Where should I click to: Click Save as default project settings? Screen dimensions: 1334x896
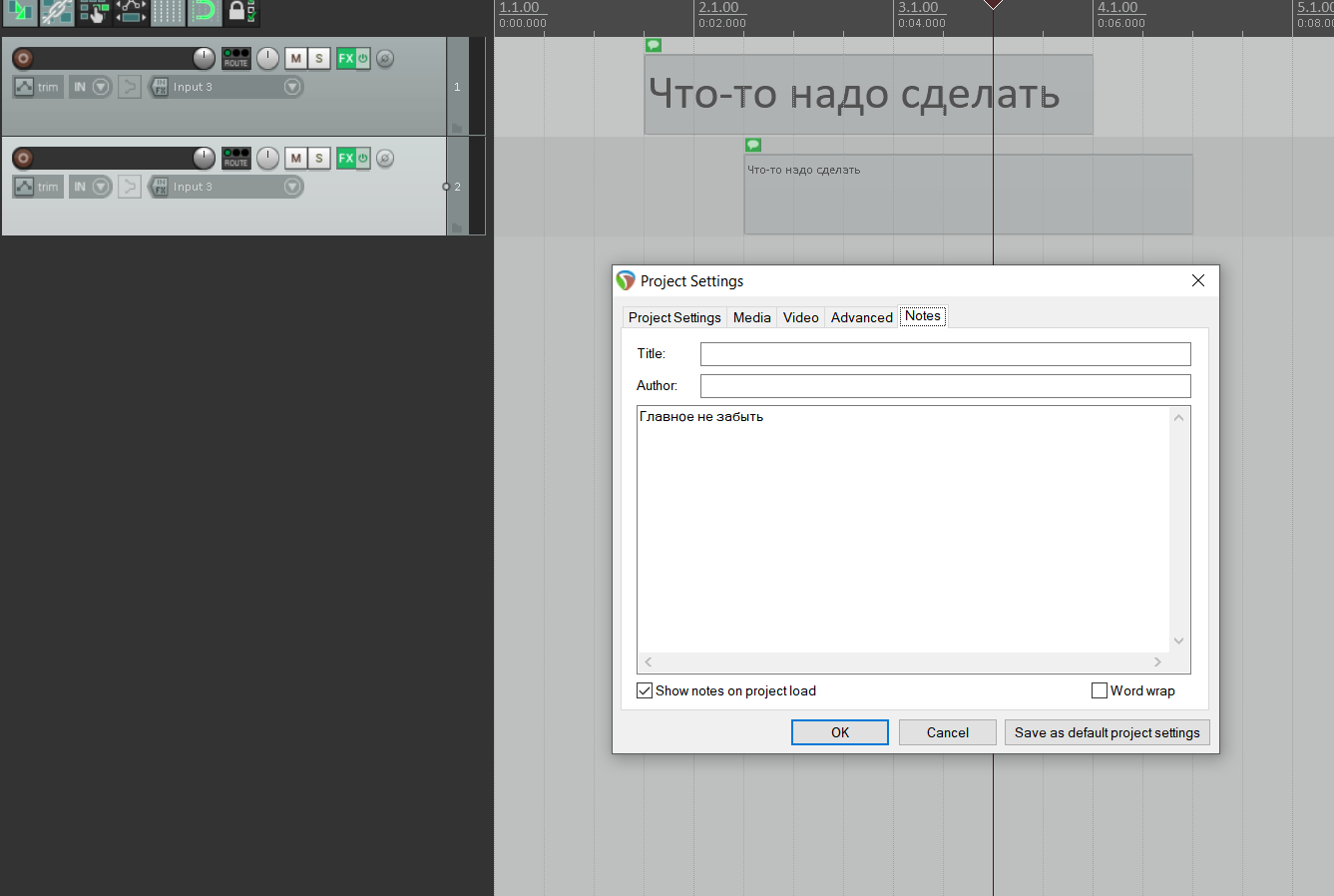pyautogui.click(x=1108, y=732)
